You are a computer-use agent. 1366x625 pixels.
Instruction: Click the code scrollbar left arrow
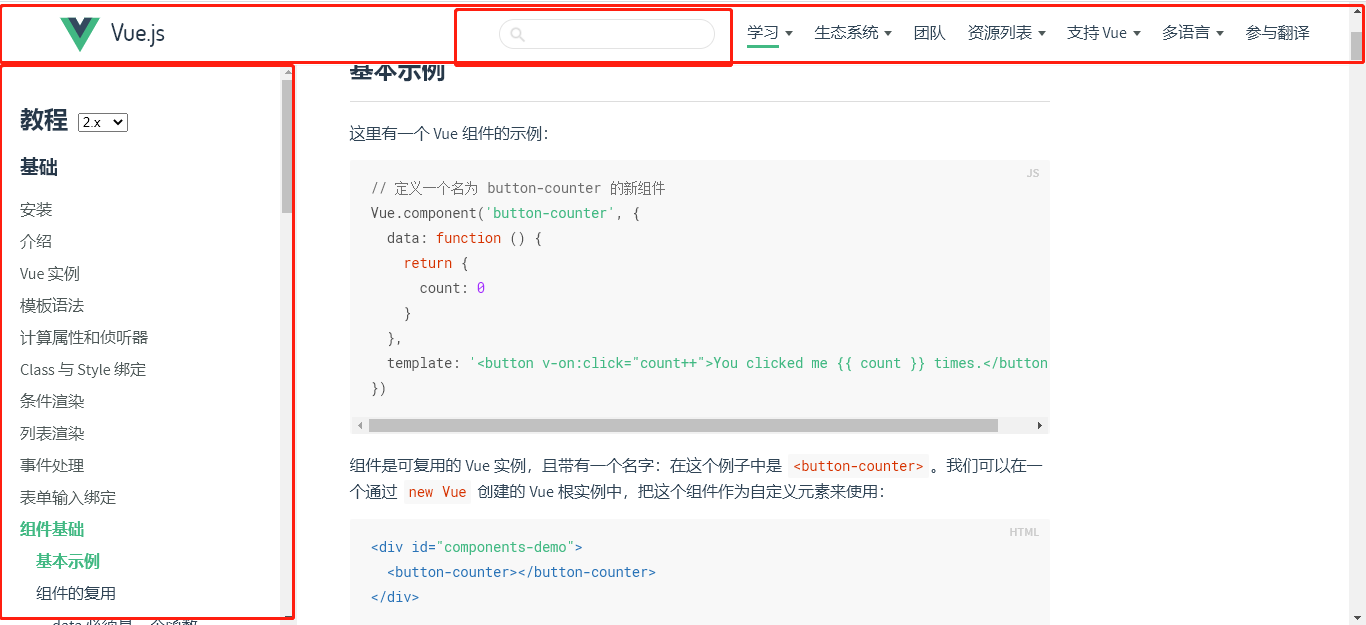pyautogui.click(x=360, y=426)
